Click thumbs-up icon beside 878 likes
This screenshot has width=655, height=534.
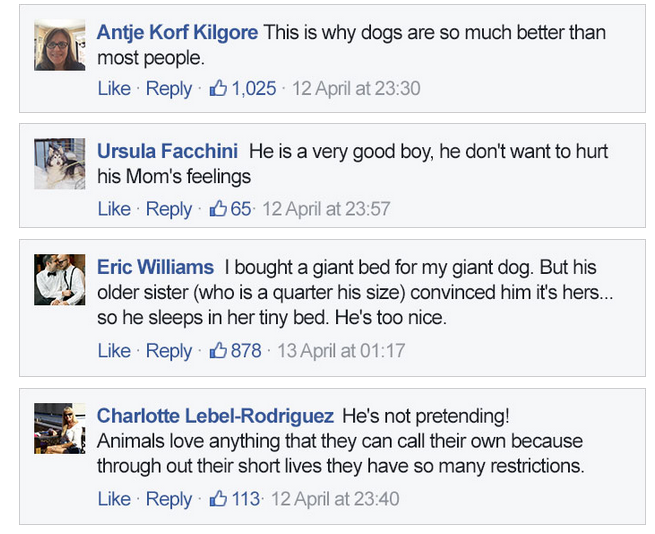point(218,350)
